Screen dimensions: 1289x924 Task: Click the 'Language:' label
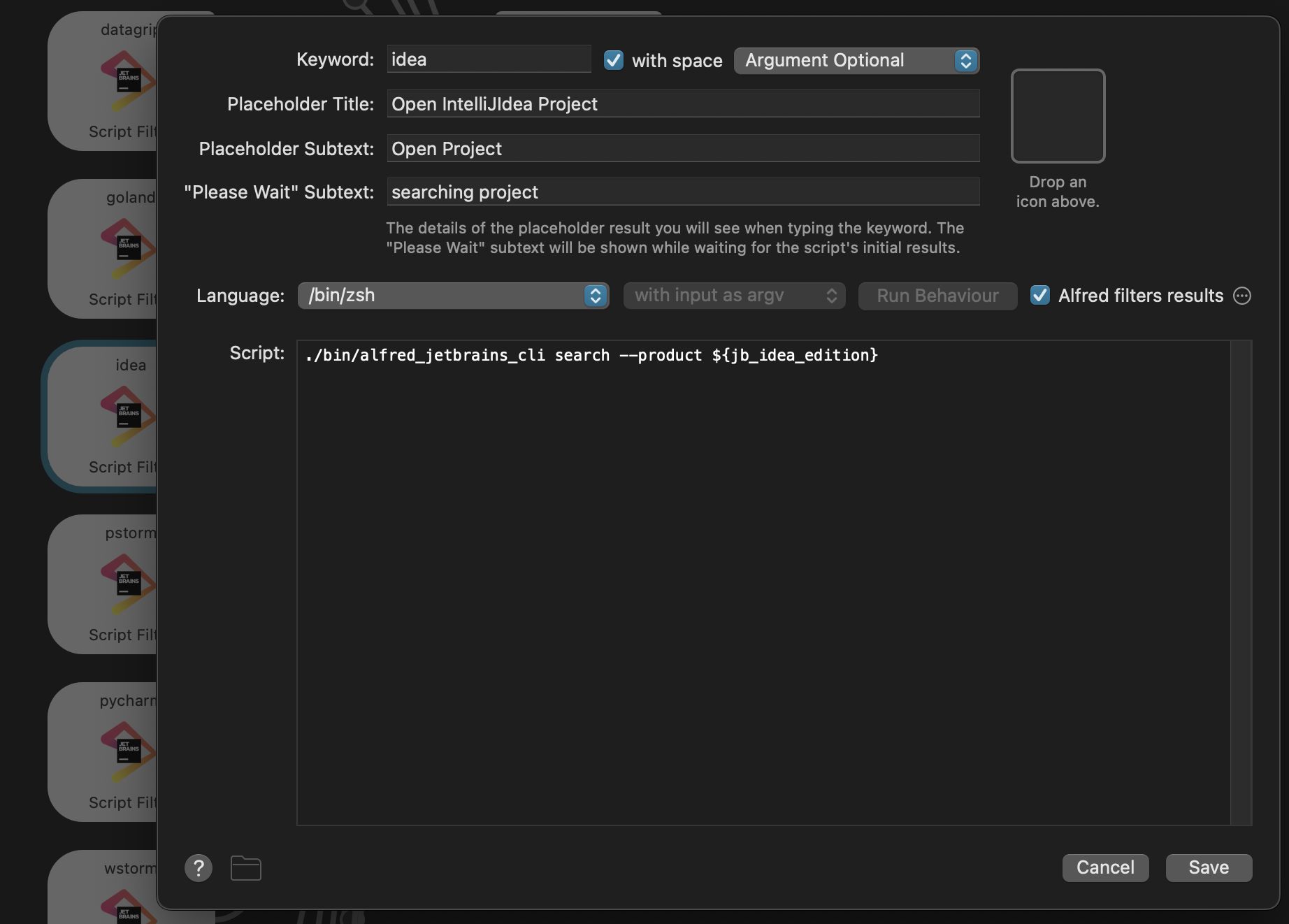click(x=240, y=296)
